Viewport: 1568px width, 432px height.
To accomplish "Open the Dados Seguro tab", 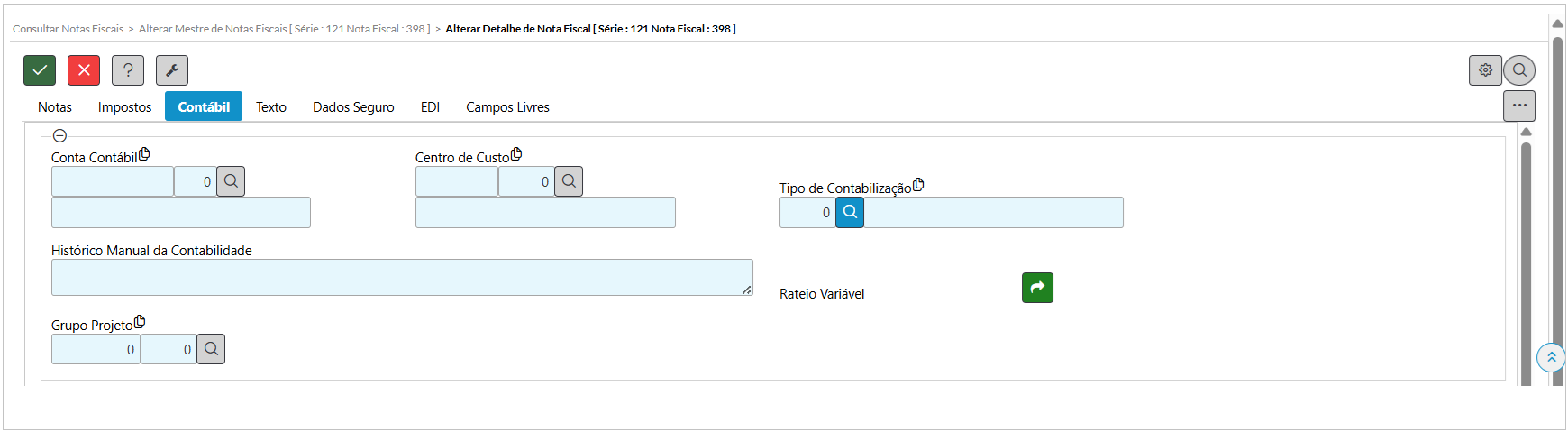I will point(353,107).
